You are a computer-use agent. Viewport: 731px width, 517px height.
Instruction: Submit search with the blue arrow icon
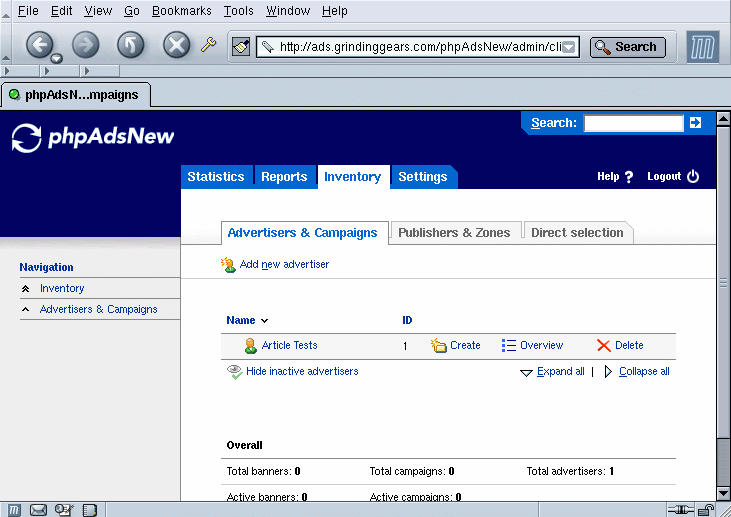point(695,123)
